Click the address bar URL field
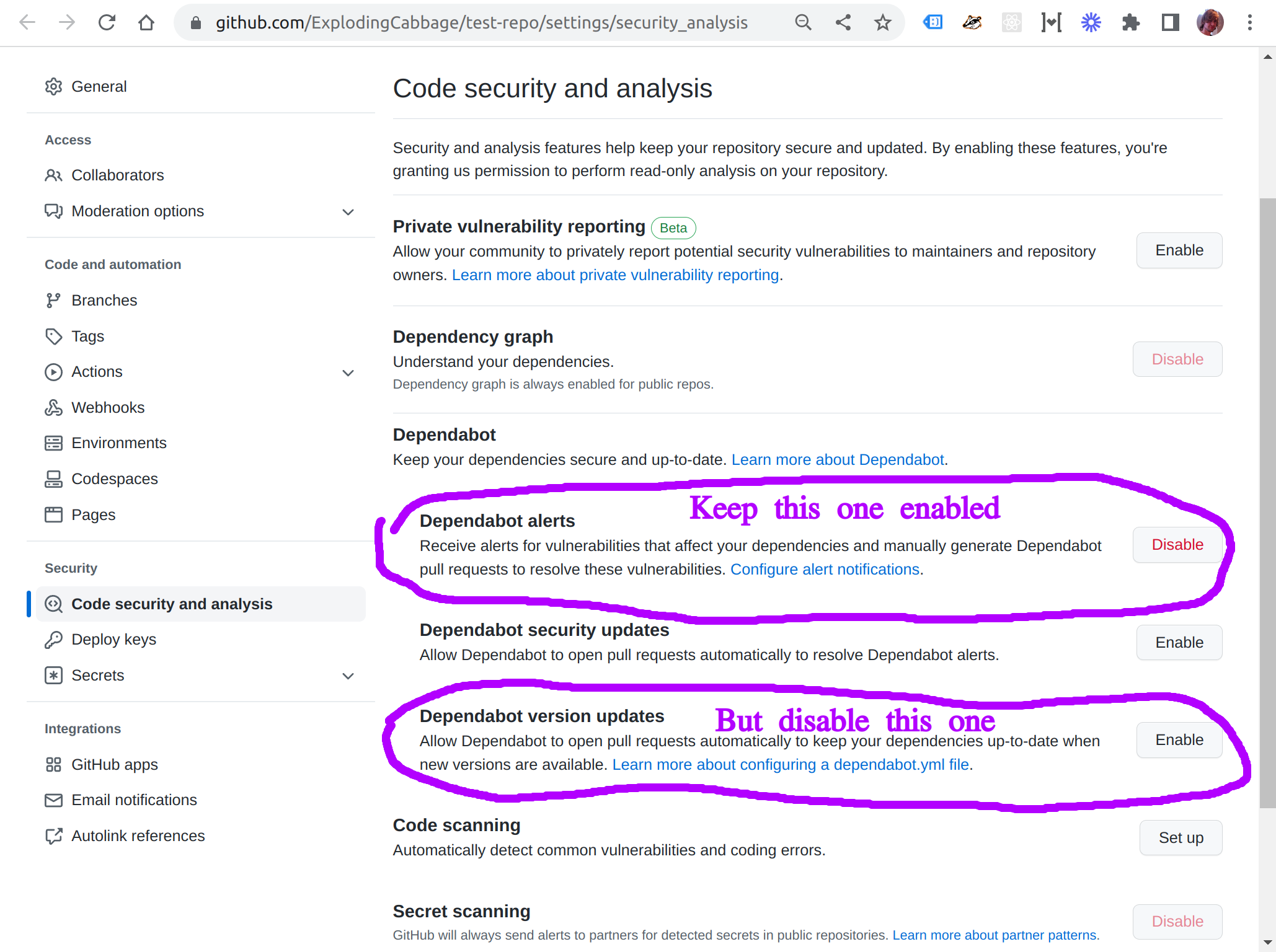This screenshot has width=1276, height=952. [x=481, y=23]
